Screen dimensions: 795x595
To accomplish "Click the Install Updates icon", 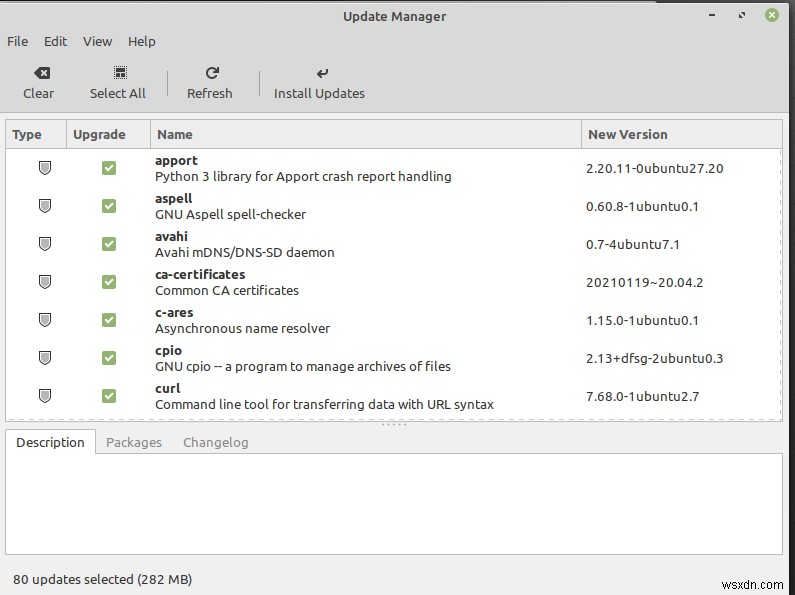I will coord(322,73).
